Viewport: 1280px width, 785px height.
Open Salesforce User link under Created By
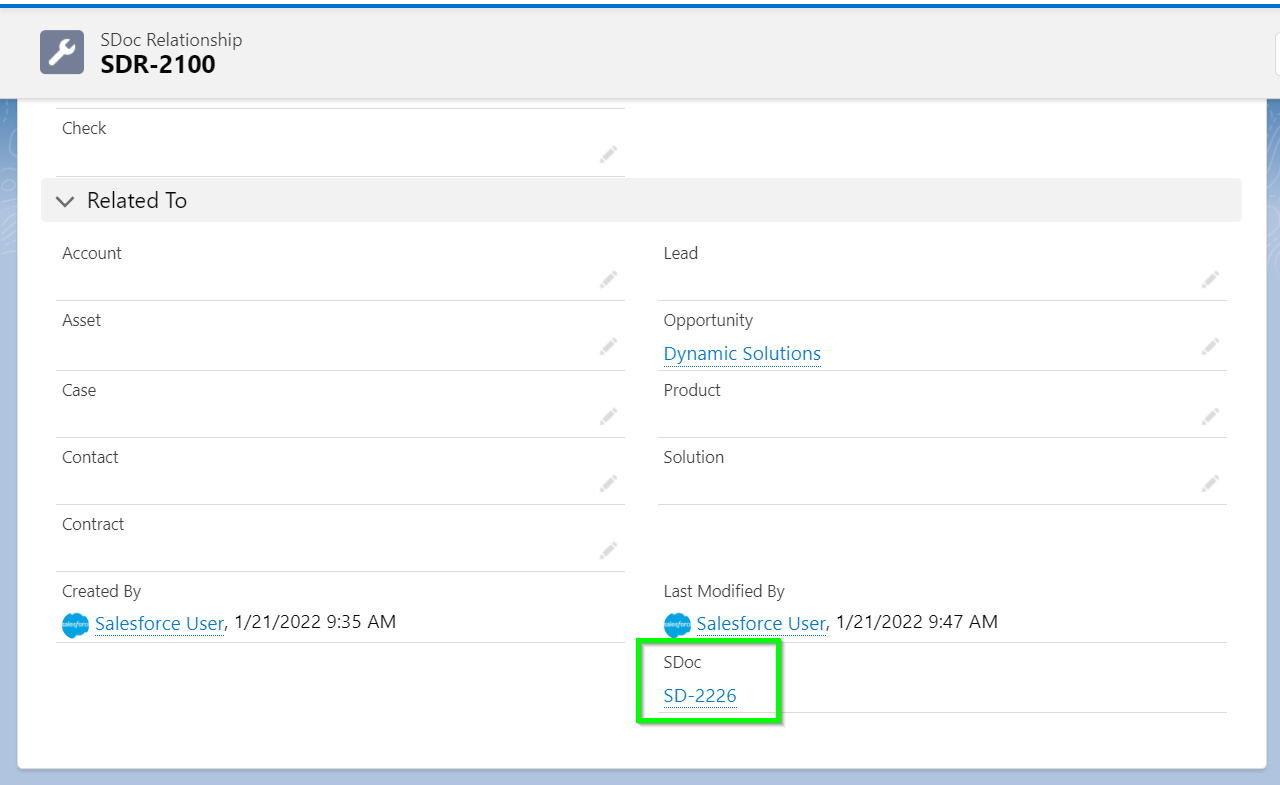click(159, 624)
